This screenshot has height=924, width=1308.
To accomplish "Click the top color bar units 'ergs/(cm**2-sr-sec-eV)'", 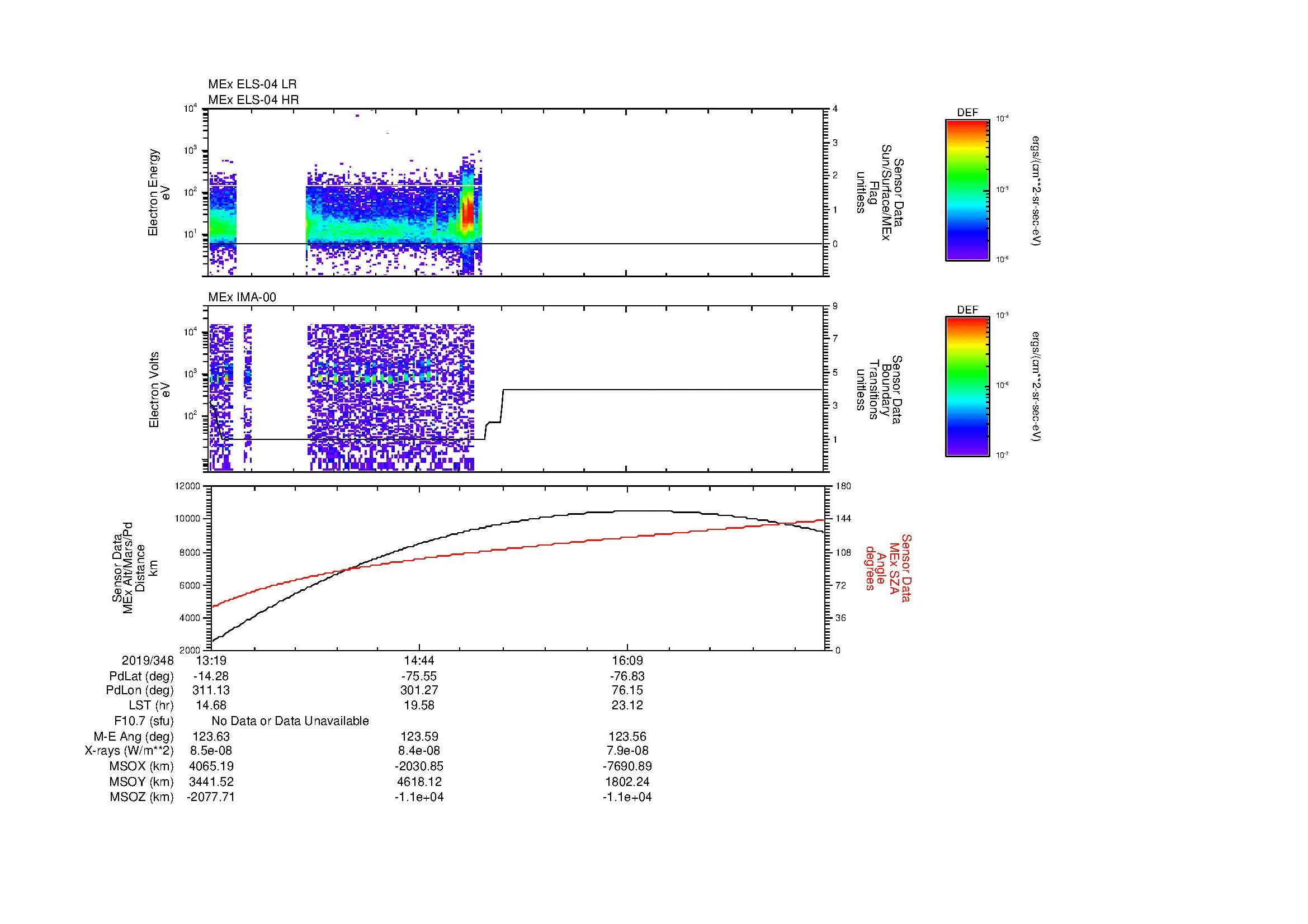I will tap(1036, 190).
